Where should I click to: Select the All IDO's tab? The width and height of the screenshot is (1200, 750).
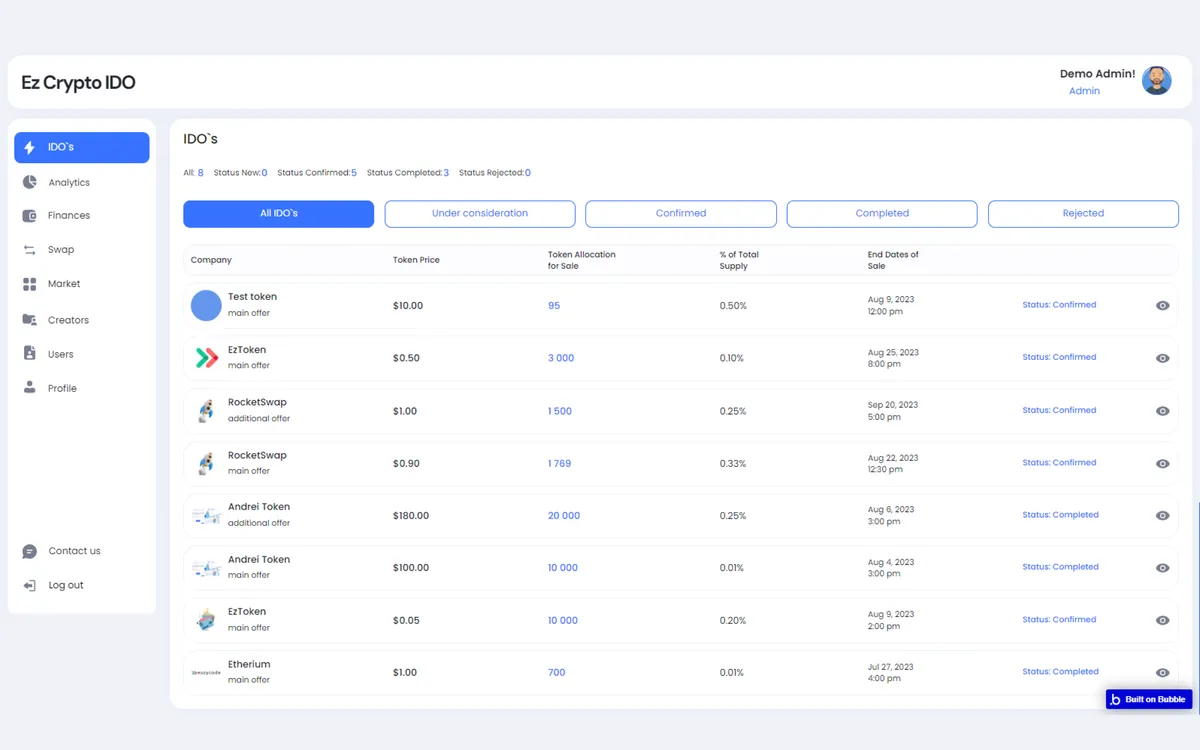[x=278, y=213]
